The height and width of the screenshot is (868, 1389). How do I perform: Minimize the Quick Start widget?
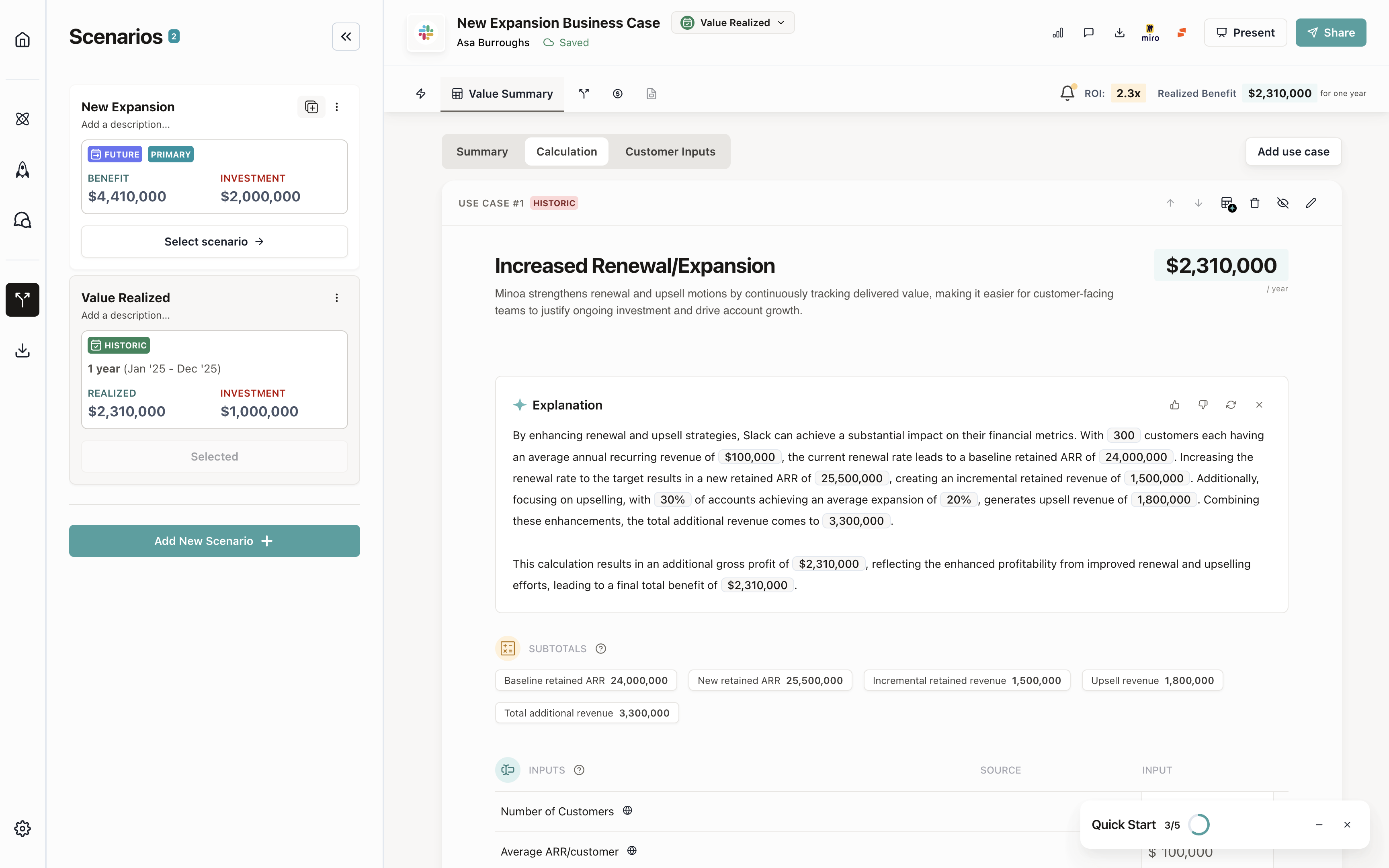[x=1319, y=824]
